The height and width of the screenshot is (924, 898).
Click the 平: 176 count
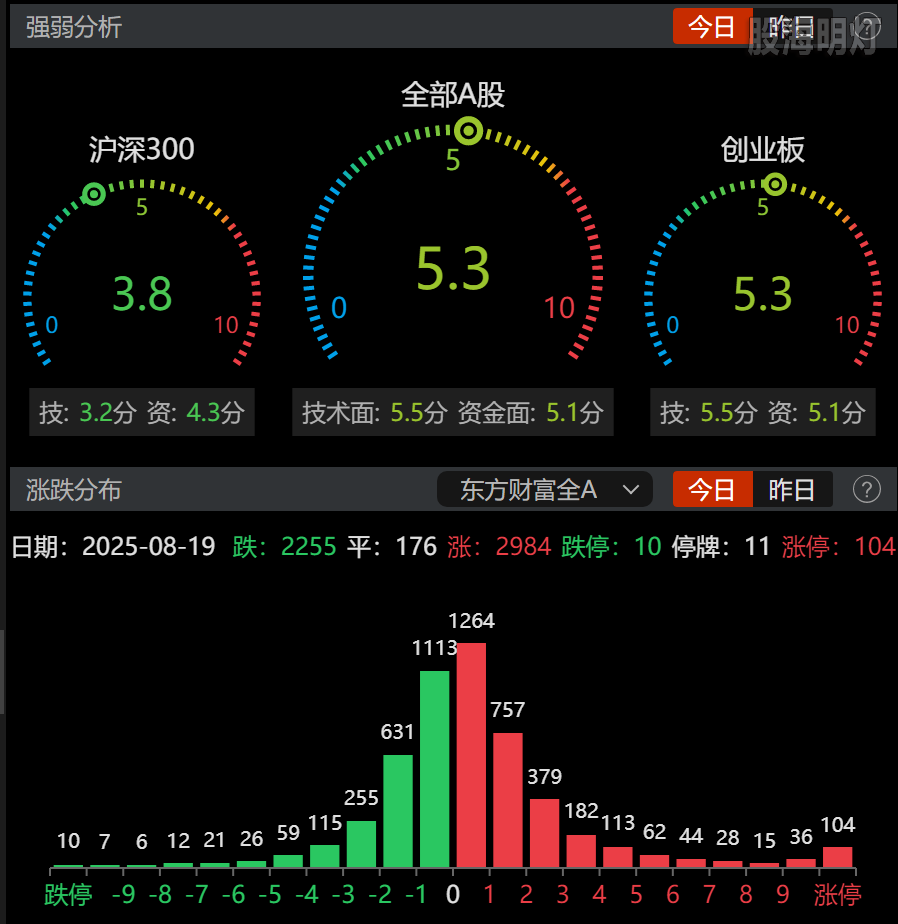click(391, 546)
